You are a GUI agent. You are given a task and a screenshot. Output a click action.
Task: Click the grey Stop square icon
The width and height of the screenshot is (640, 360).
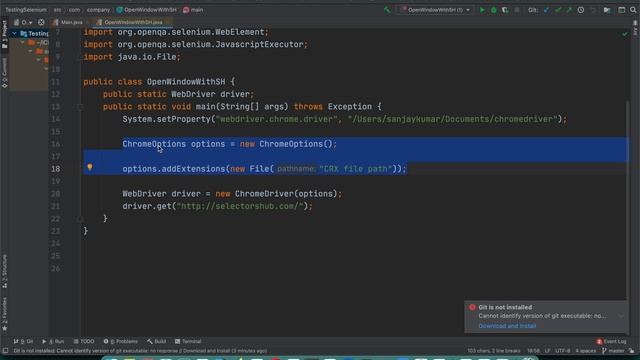click(517, 10)
